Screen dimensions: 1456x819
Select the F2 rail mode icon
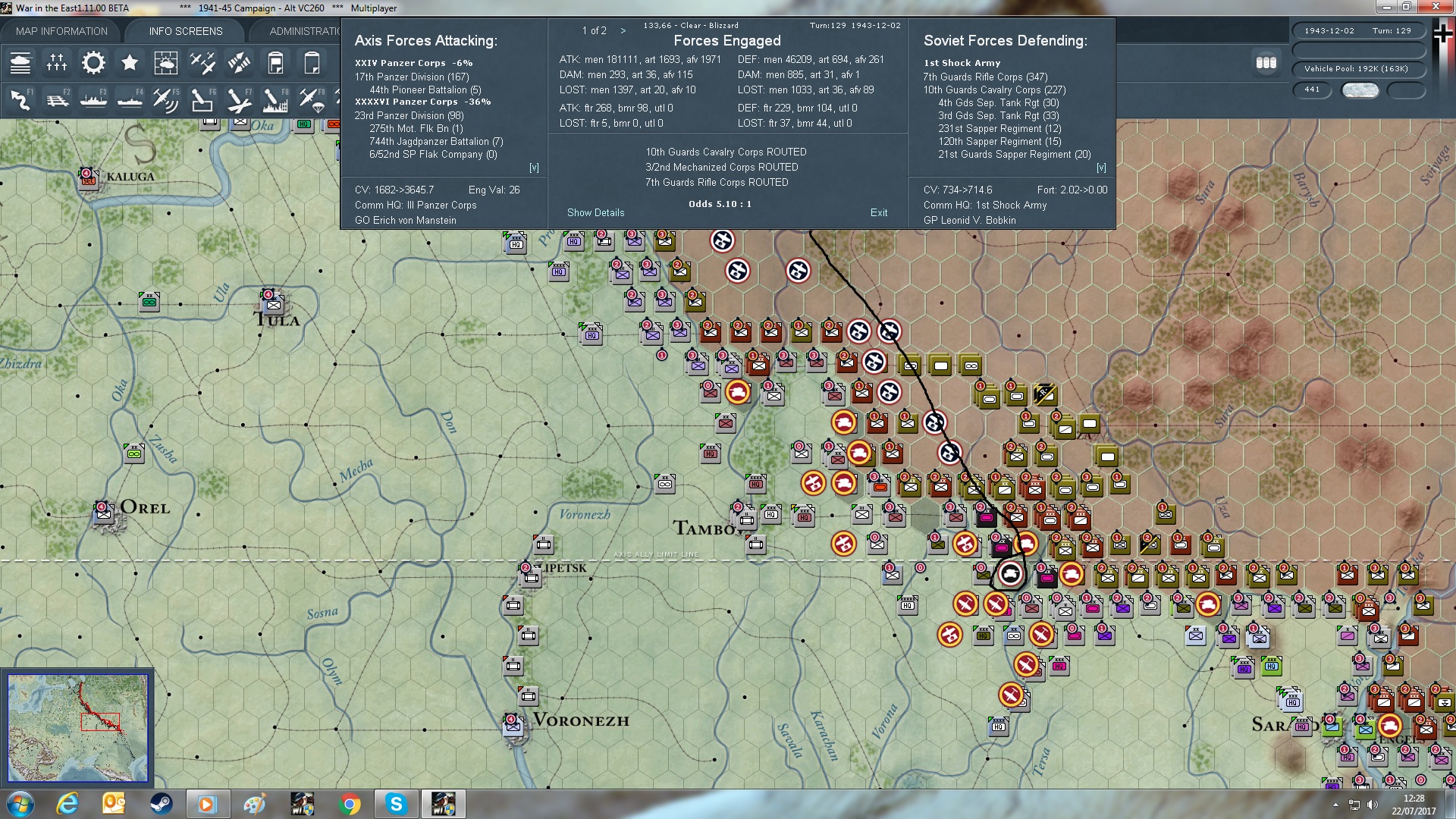tap(57, 100)
